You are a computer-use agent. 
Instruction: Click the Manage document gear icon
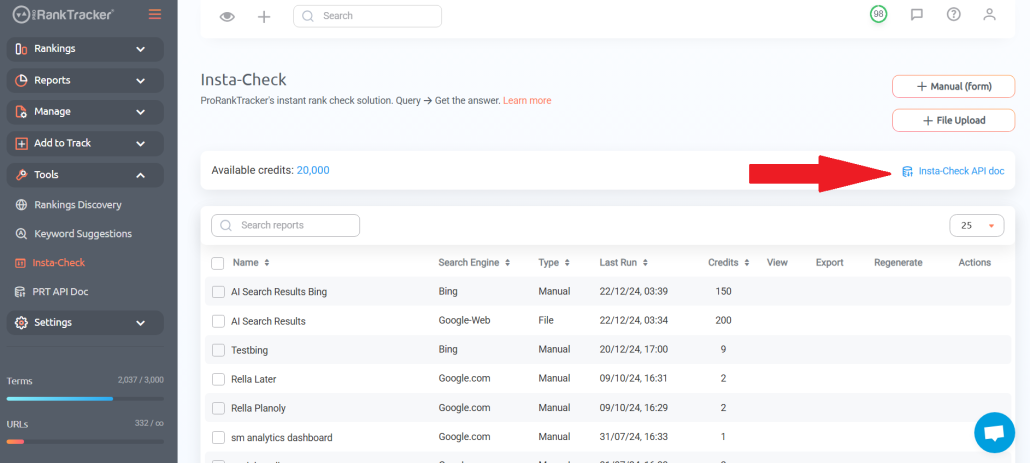(x=21, y=112)
